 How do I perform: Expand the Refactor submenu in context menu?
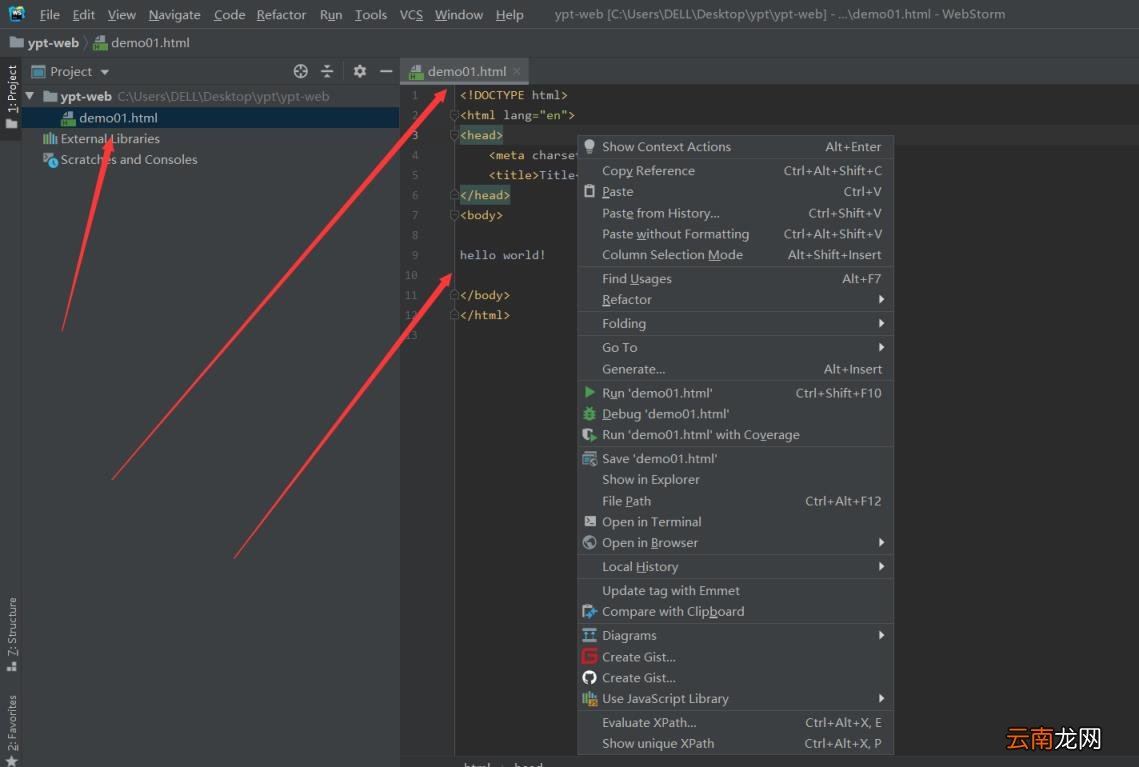coord(735,300)
